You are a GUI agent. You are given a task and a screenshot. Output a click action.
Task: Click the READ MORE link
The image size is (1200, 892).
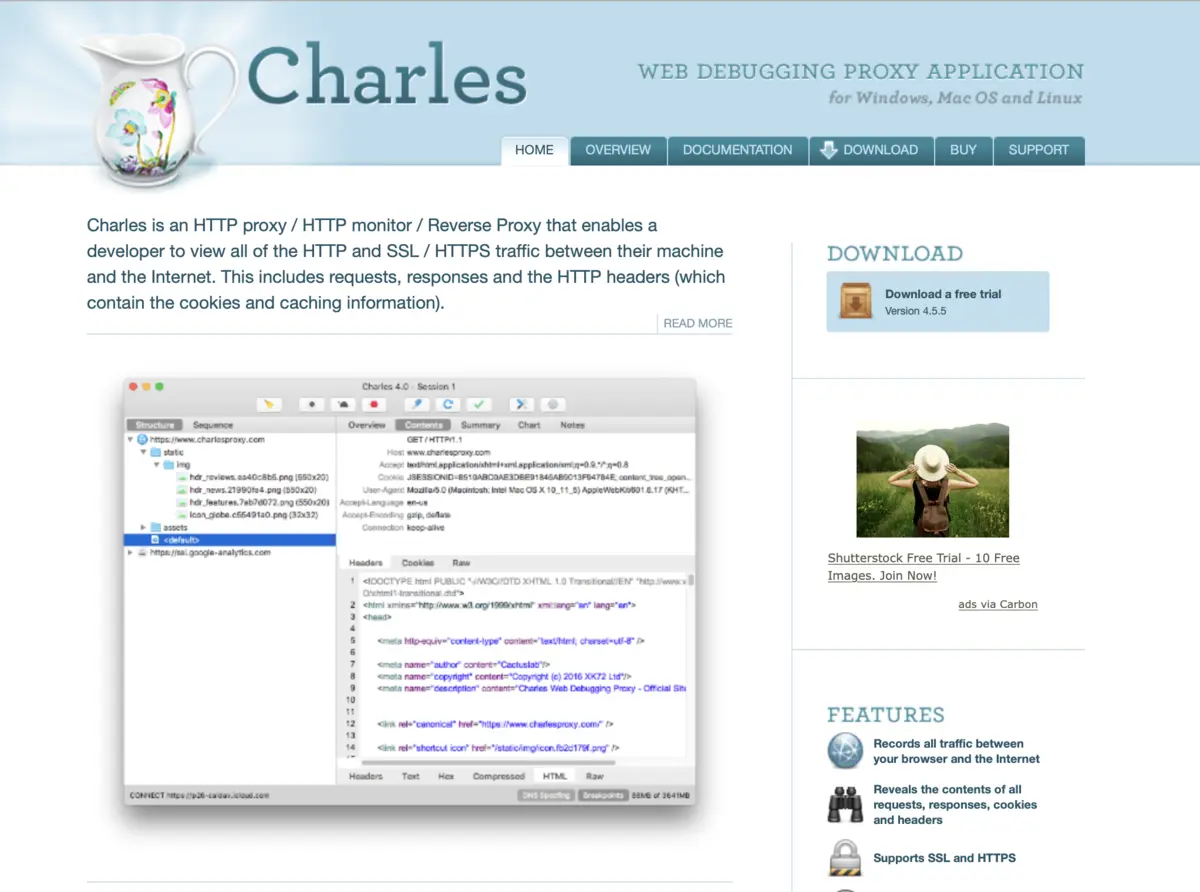coord(698,323)
